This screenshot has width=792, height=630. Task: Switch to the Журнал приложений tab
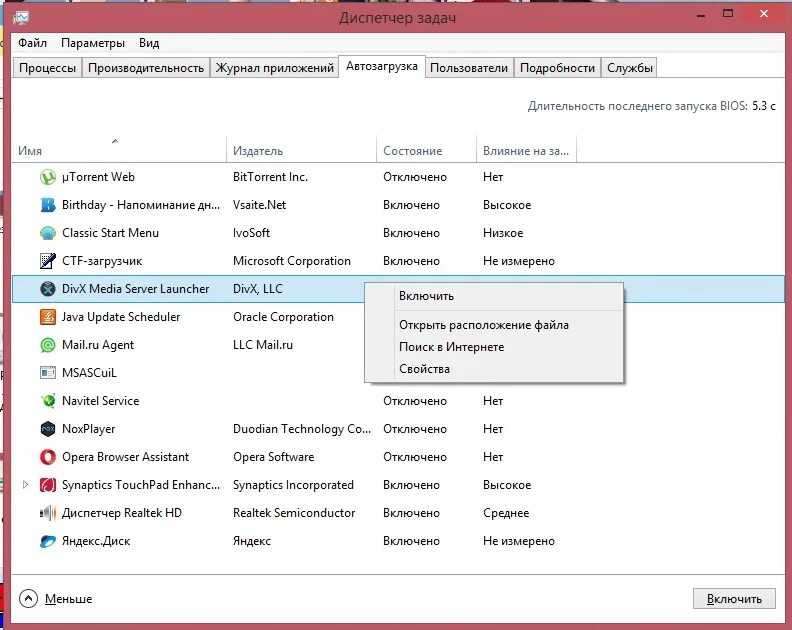[x=275, y=68]
